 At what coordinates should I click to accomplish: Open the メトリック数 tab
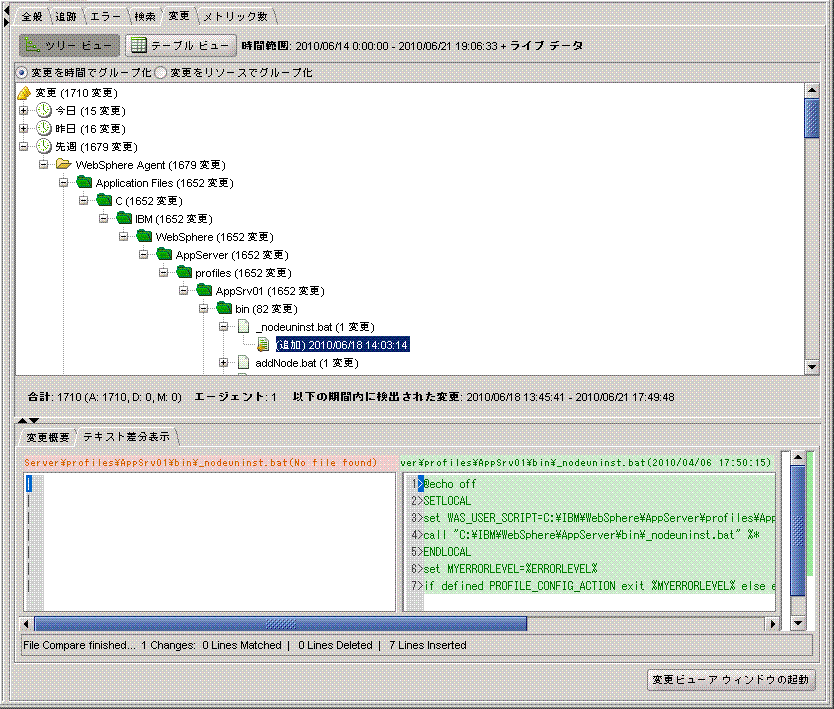coord(236,16)
